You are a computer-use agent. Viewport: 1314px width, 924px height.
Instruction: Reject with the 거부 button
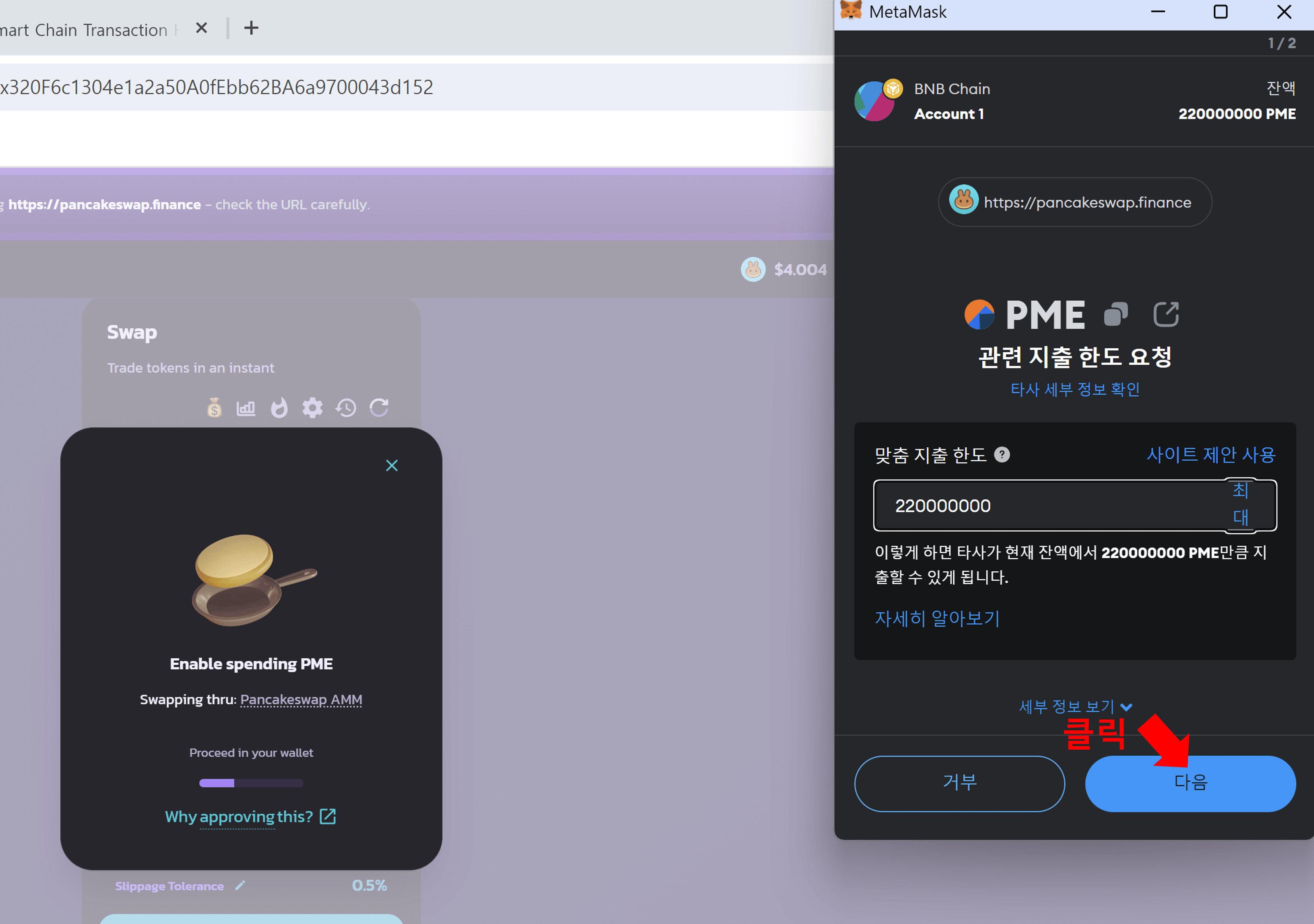tap(959, 783)
